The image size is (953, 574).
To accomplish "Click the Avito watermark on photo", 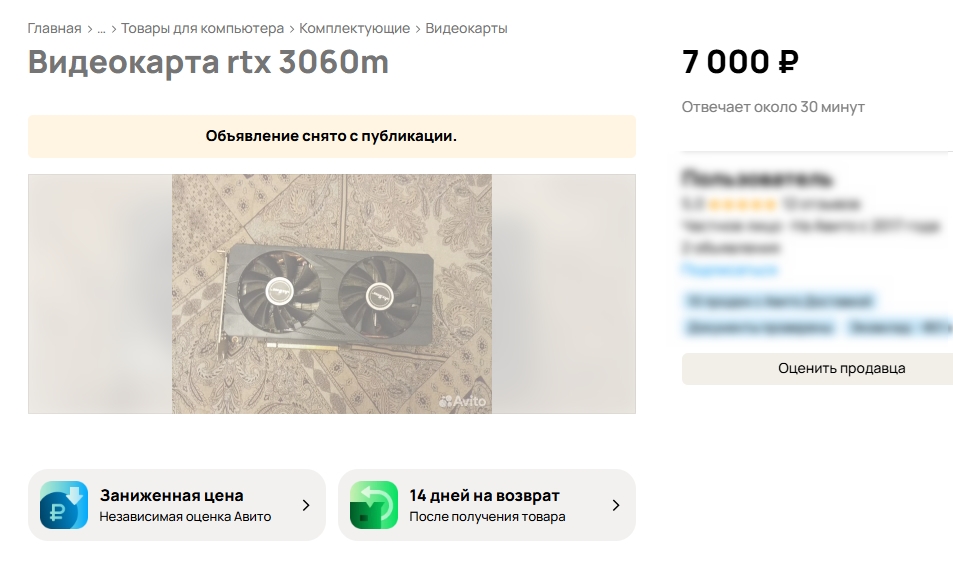I will click(463, 401).
